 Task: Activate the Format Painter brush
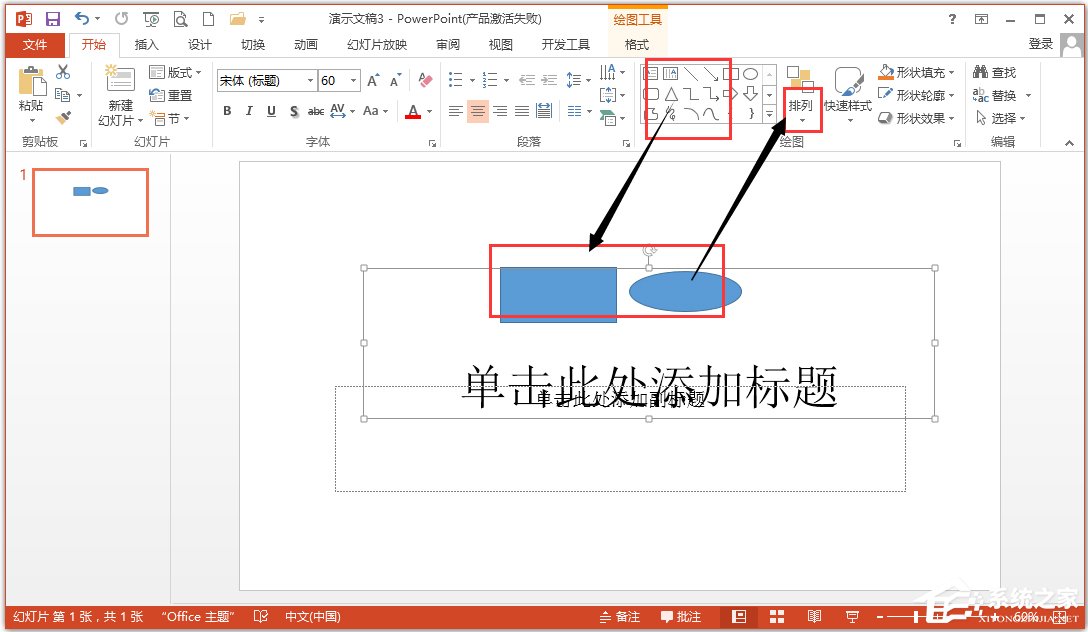pos(63,118)
